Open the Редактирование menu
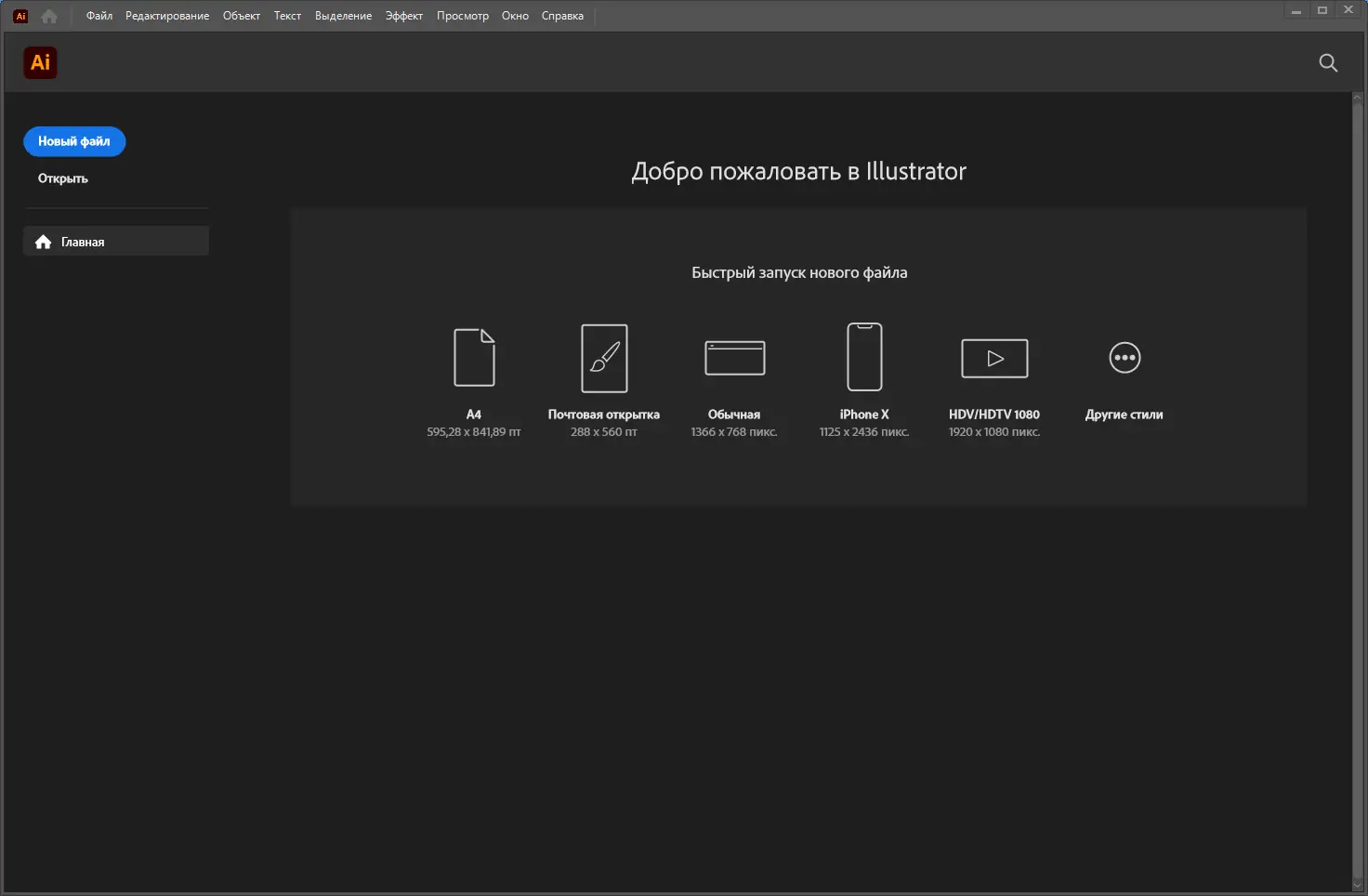 click(x=166, y=15)
